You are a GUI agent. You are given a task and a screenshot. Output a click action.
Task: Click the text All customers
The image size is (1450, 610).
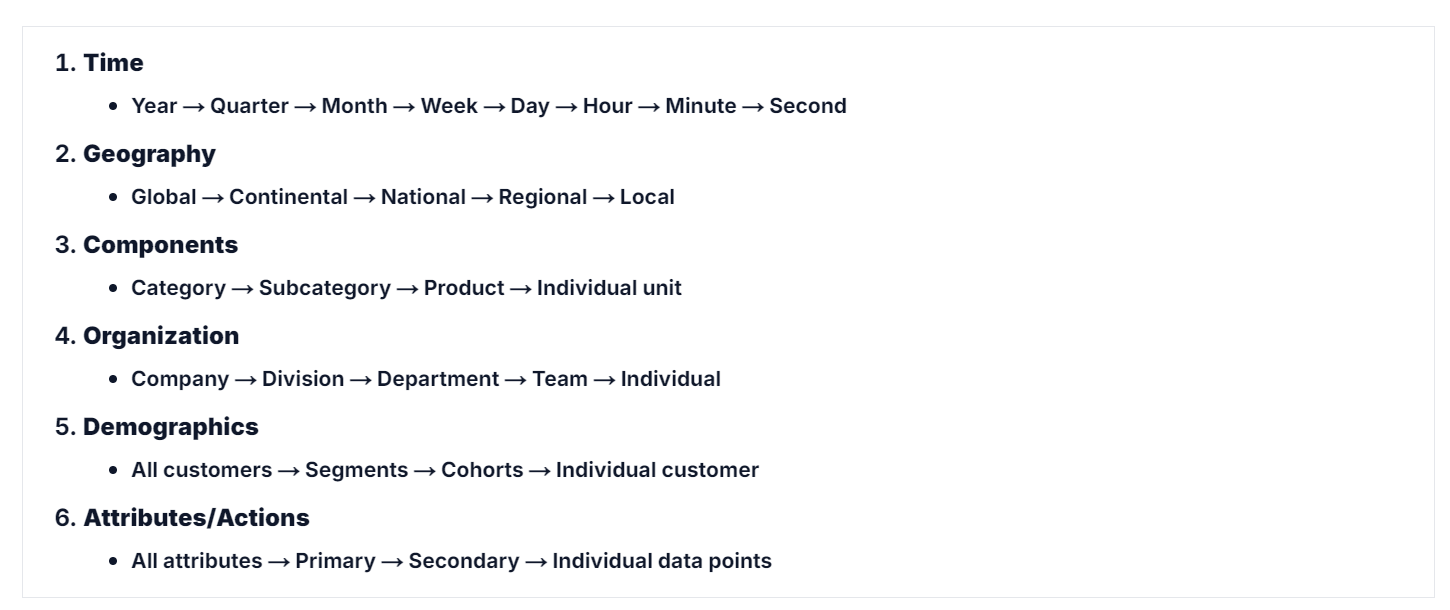[x=201, y=470]
